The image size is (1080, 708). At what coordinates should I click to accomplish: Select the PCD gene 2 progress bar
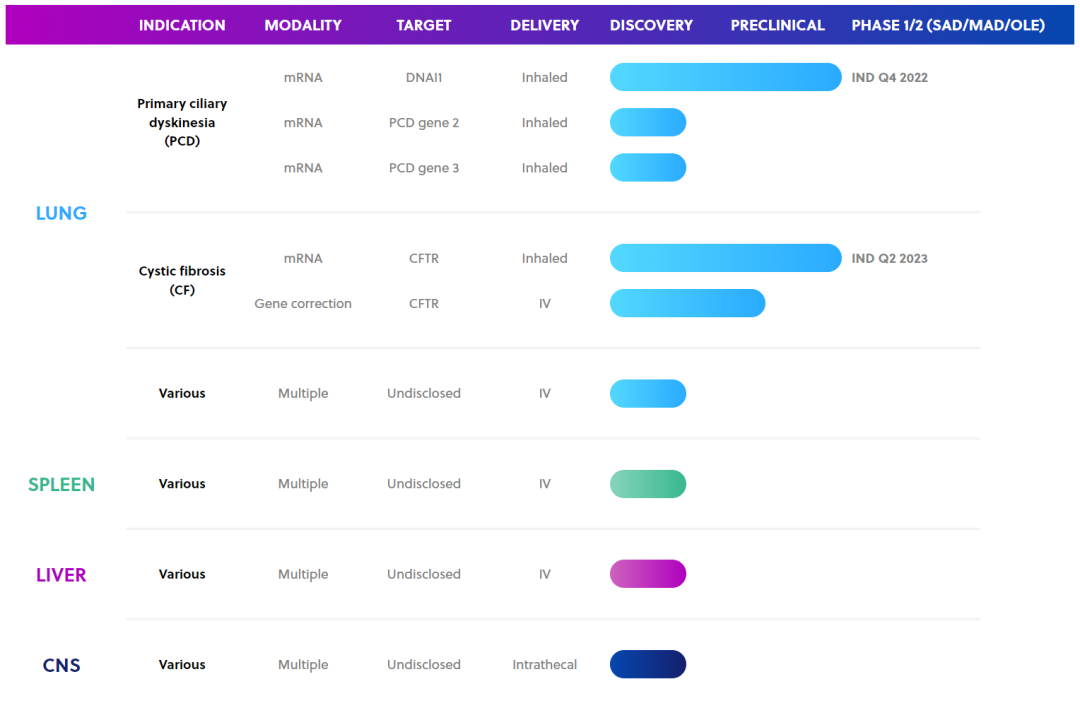tap(648, 122)
